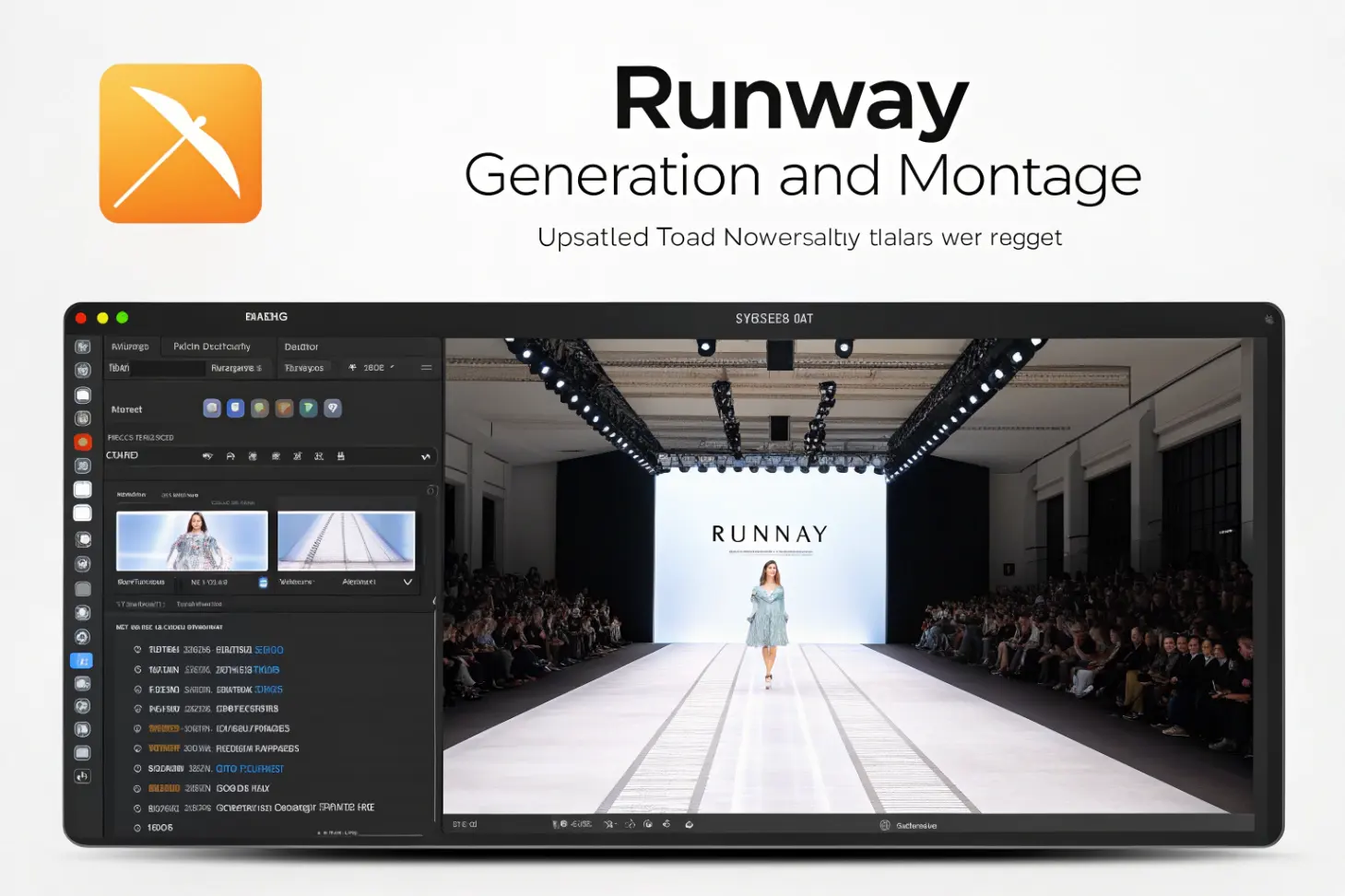
Task: Open the Deuttor tab
Action: tap(301, 348)
